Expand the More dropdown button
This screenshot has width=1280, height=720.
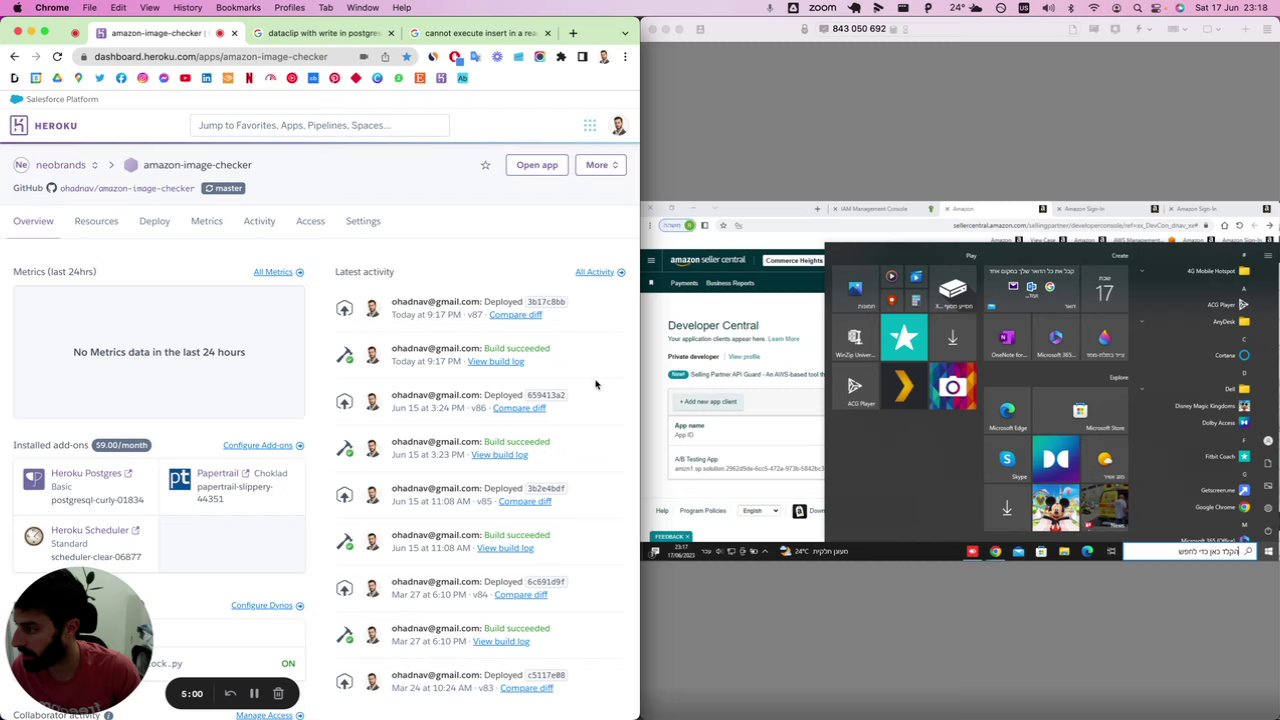pyautogui.click(x=601, y=165)
